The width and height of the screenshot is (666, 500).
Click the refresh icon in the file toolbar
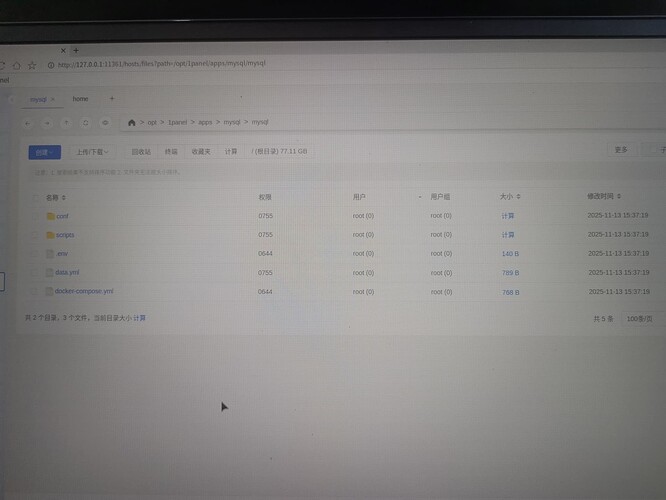point(86,123)
